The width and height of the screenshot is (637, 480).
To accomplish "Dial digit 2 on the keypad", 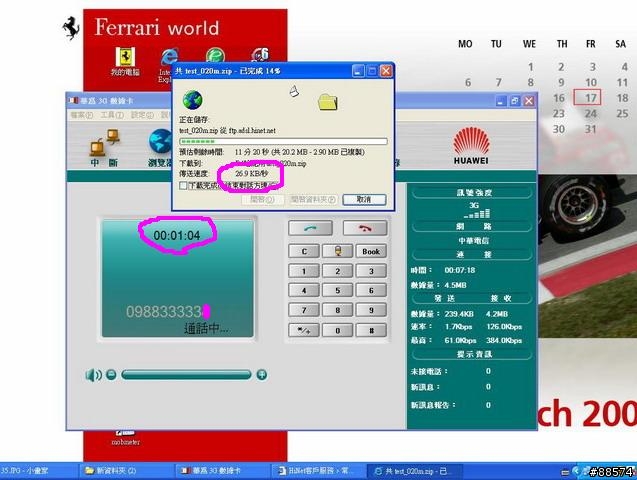I will click(x=337, y=271).
